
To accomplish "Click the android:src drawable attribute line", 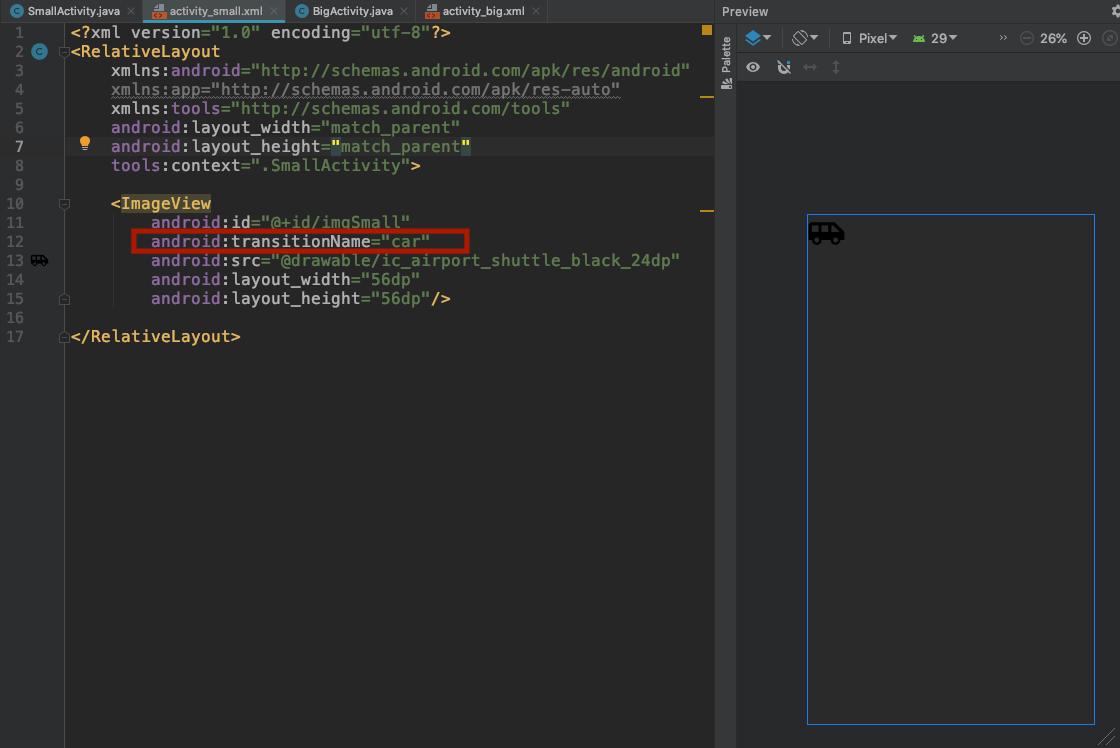I will pyautogui.click(x=415, y=260).
